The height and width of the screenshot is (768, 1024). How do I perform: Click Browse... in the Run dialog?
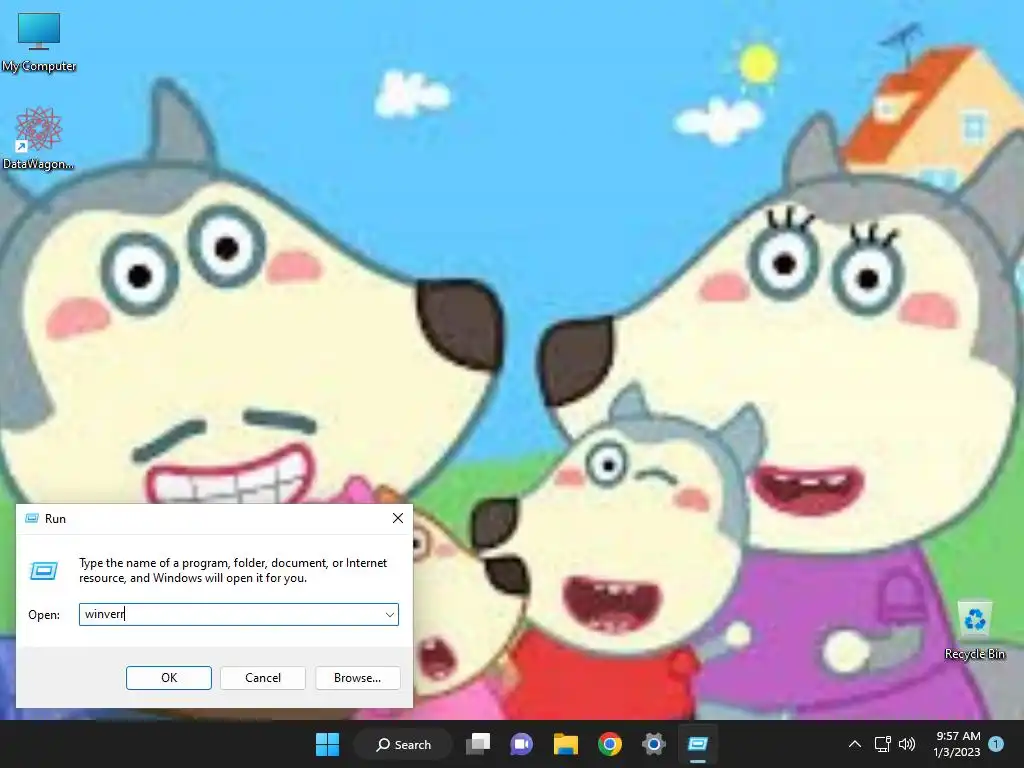[x=357, y=678]
